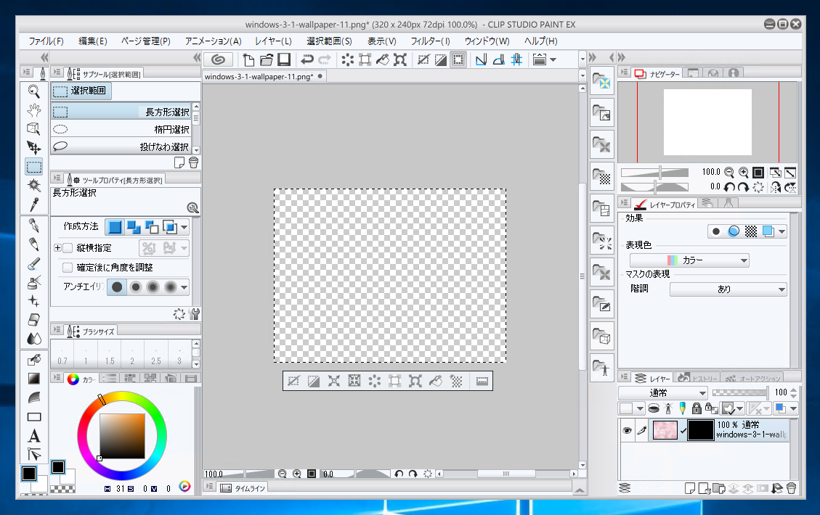820x515 pixels.
Task: Select the Hand move tool
Action: tap(34, 110)
